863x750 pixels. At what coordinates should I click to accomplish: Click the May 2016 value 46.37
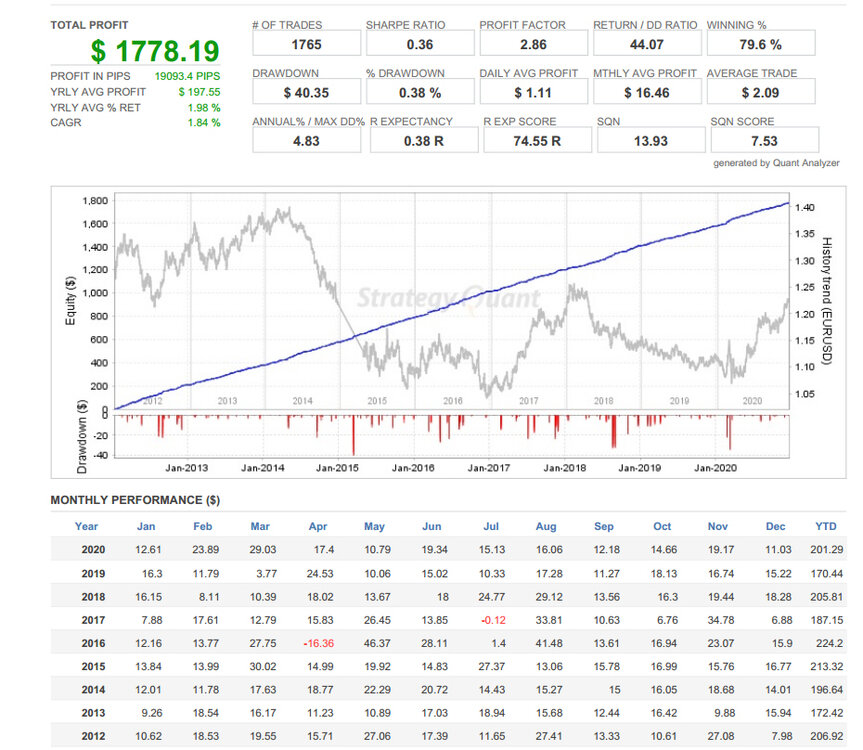pos(377,643)
